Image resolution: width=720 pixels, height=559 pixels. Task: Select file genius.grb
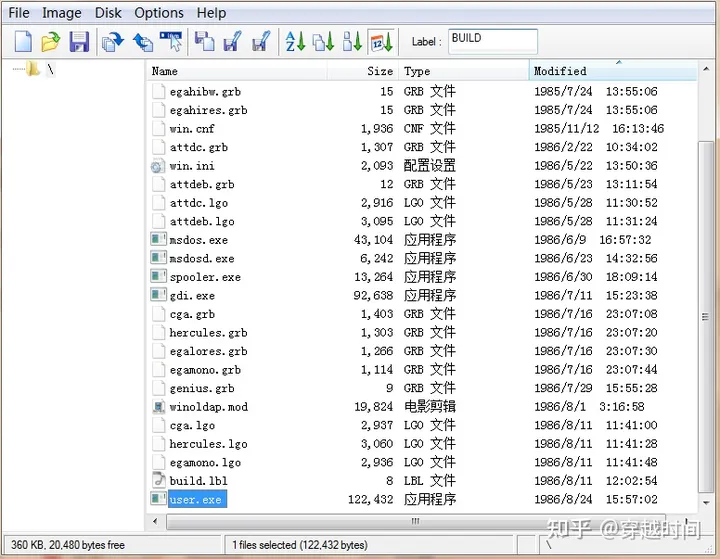[202, 388]
